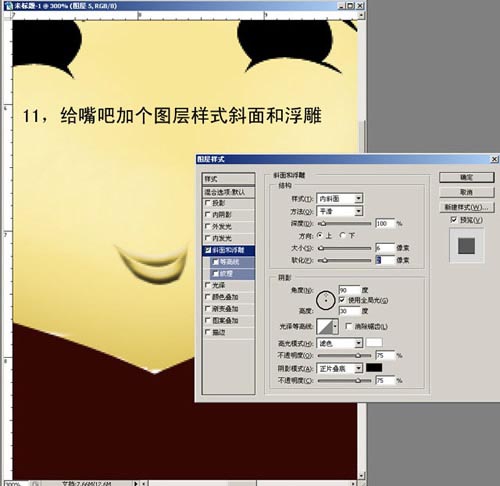Click the white highlight color swatch
500x486 pixels.
(374, 343)
